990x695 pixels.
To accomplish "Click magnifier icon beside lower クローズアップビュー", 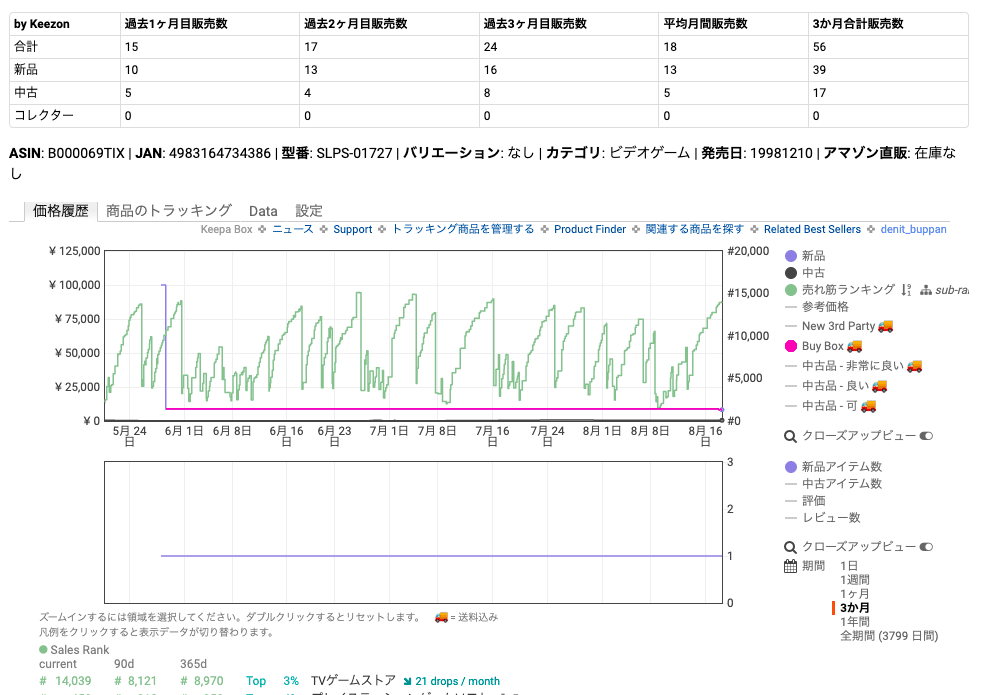I will tap(790, 547).
